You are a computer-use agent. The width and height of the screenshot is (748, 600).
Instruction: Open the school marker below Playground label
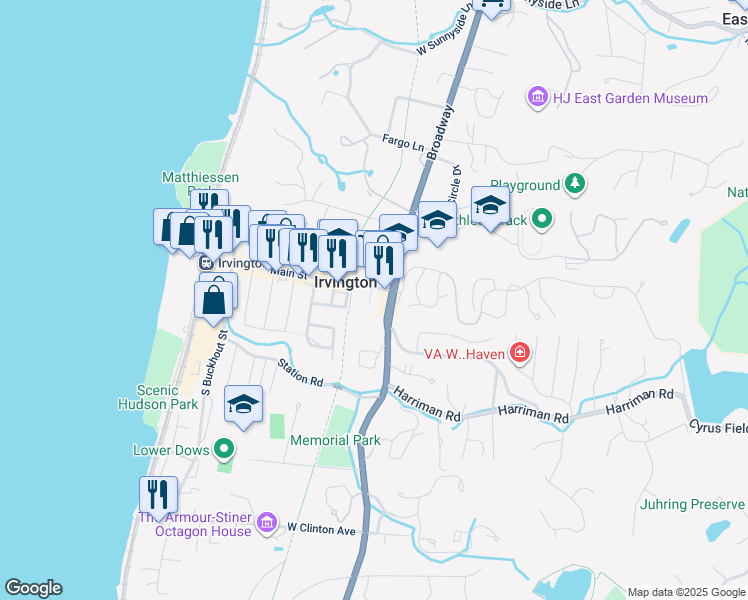click(489, 206)
